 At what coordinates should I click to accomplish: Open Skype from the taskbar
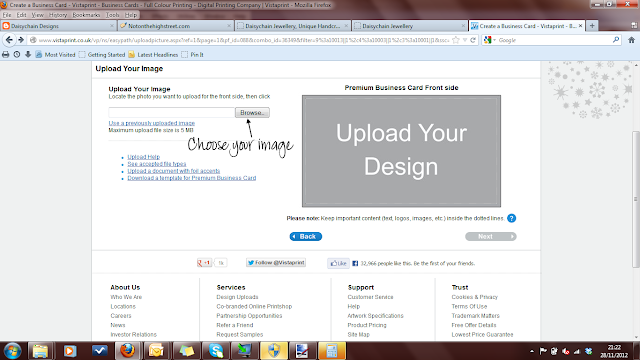pyautogui.click(x=216, y=351)
